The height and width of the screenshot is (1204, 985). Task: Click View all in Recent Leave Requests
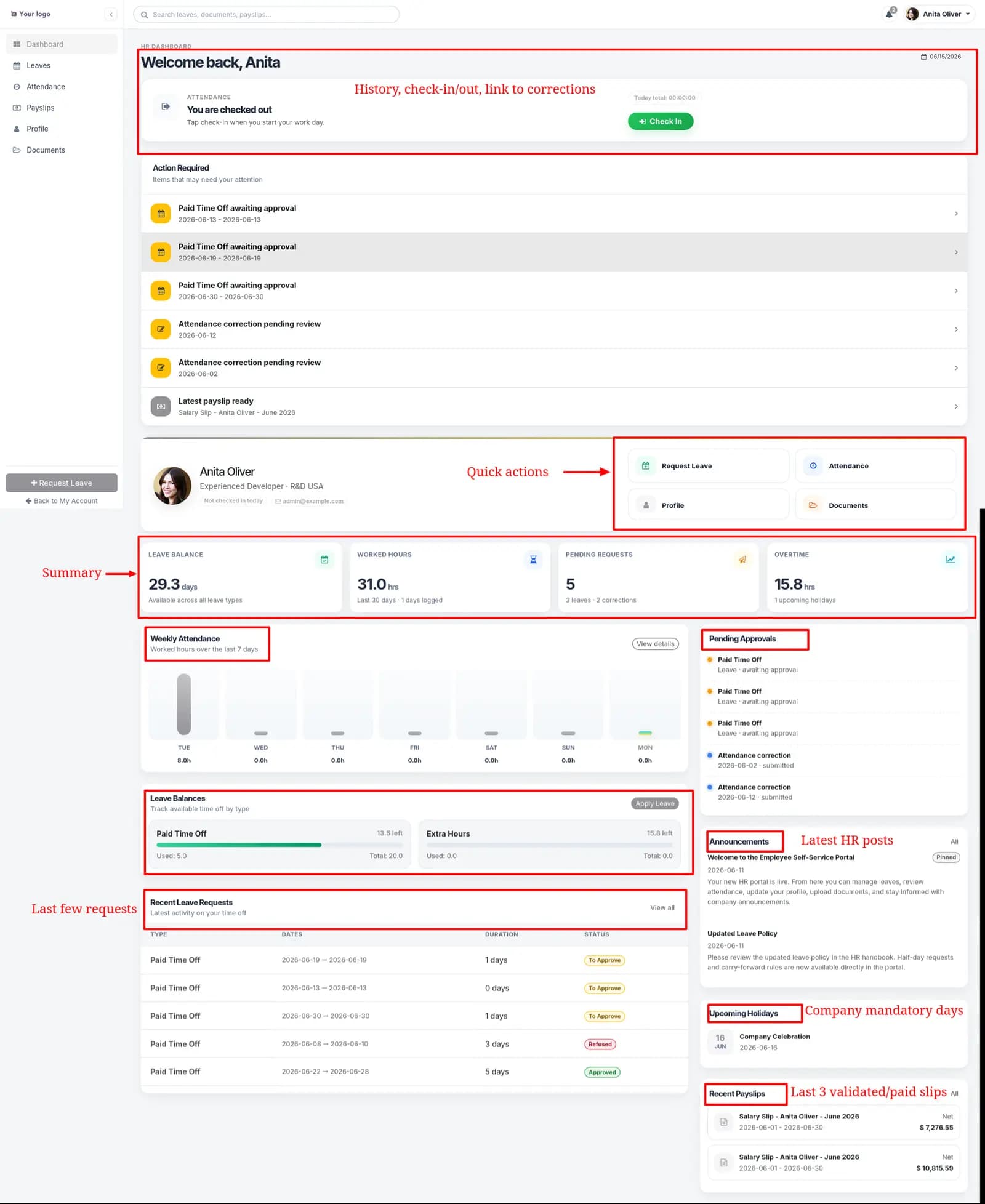click(662, 908)
